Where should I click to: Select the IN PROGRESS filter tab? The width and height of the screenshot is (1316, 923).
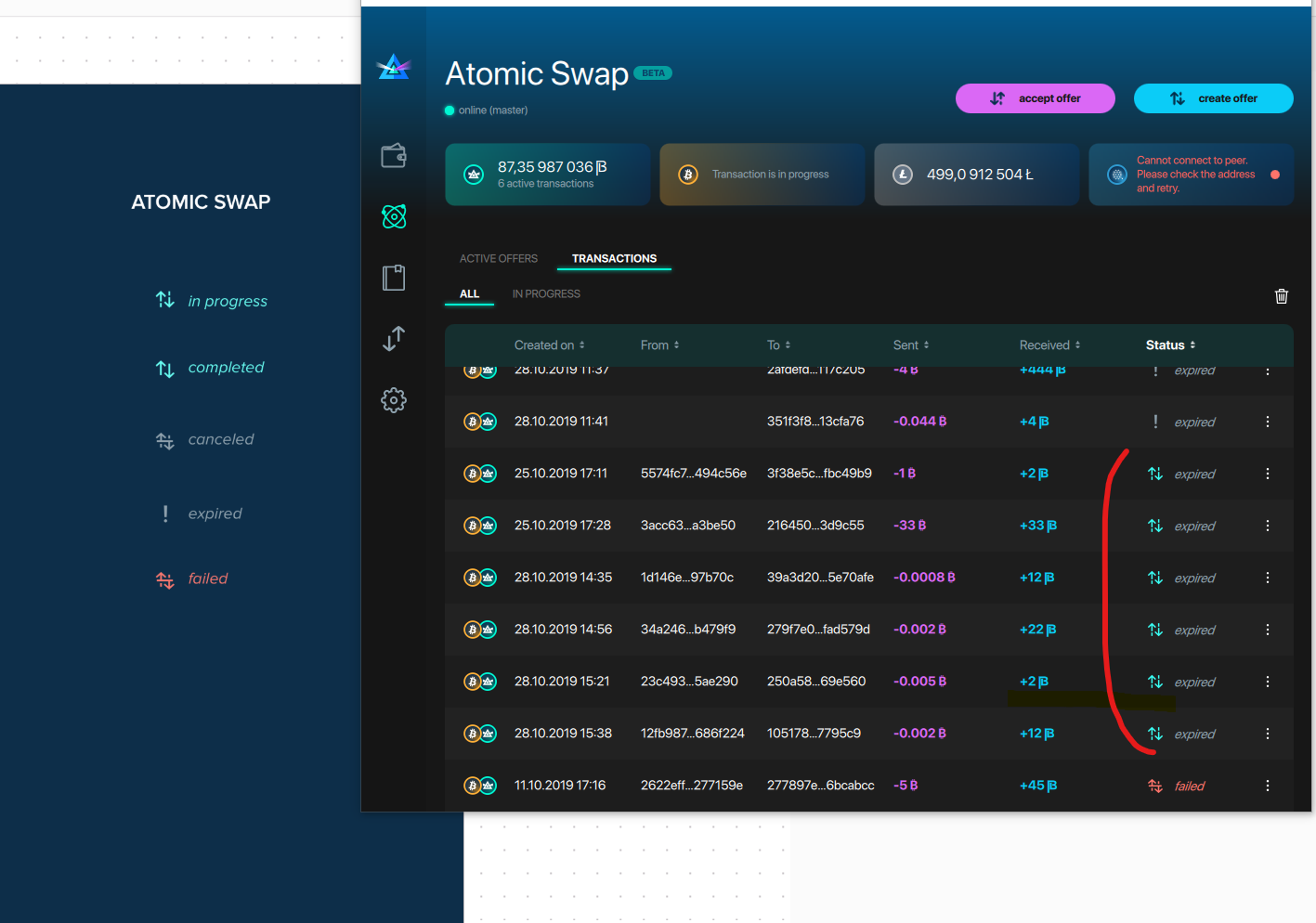click(x=546, y=293)
